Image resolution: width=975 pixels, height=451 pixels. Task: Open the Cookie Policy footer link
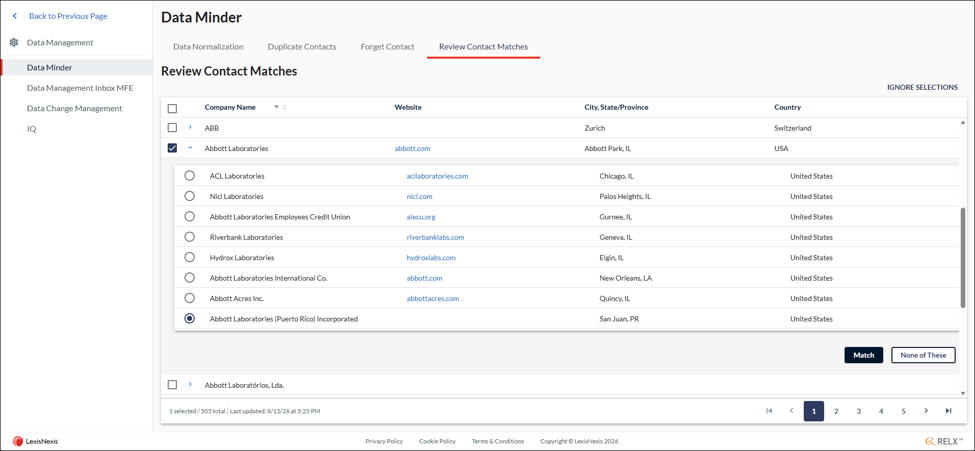click(437, 441)
